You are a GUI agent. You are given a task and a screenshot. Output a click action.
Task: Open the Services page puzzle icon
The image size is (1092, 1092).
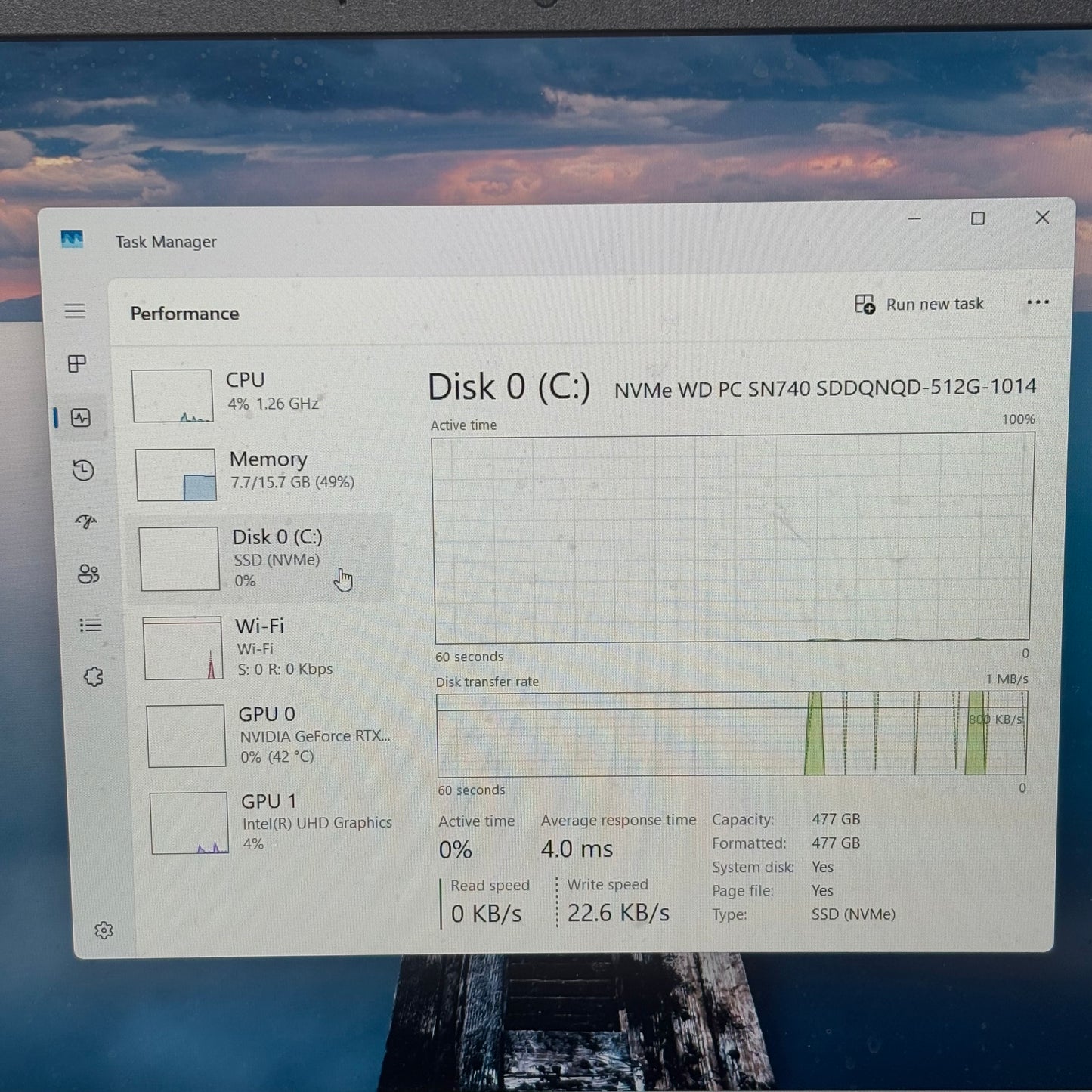click(x=94, y=677)
